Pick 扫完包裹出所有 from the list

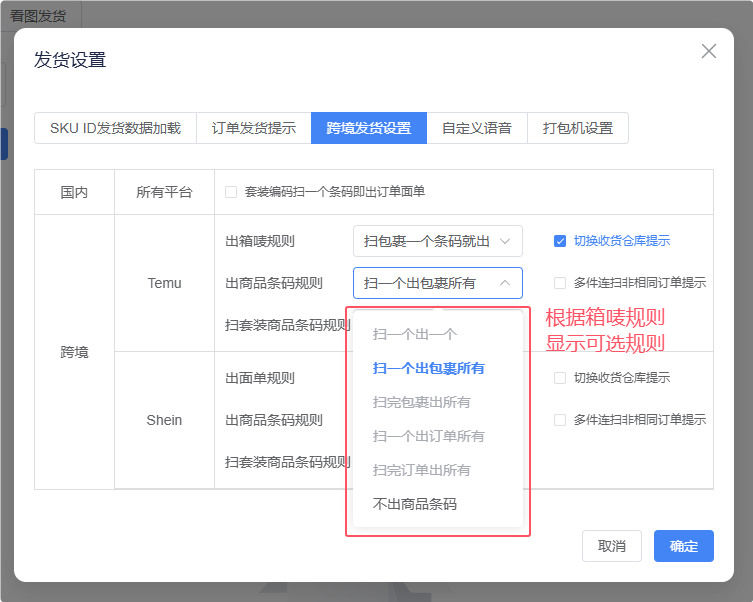421,402
